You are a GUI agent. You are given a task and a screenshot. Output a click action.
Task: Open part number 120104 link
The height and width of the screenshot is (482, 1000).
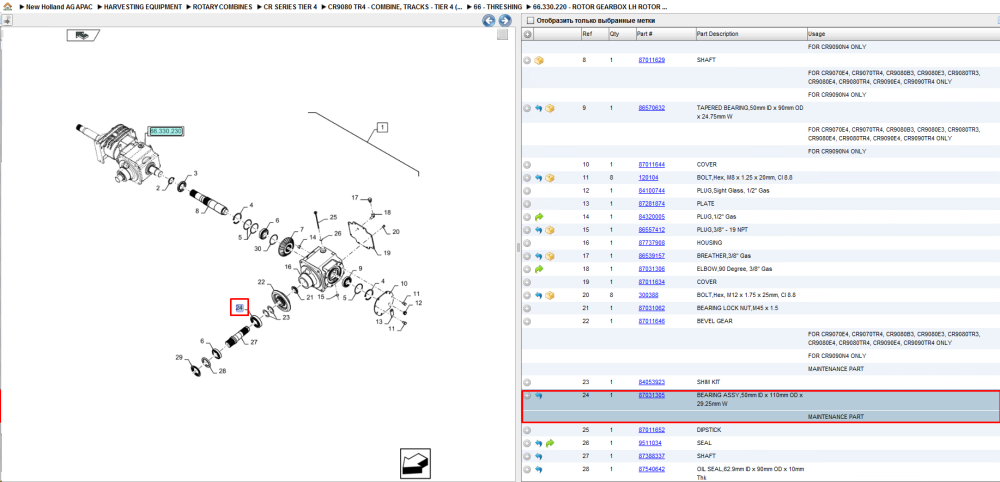click(x=648, y=178)
